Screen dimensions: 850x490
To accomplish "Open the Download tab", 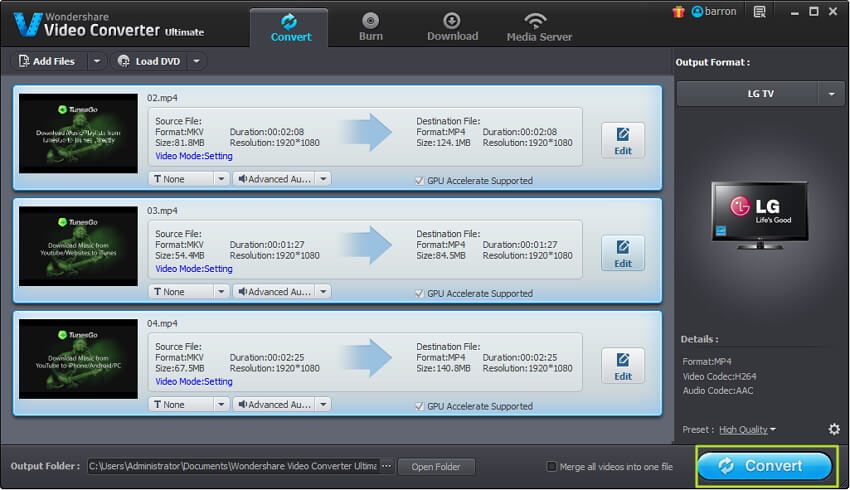I will pos(452,28).
